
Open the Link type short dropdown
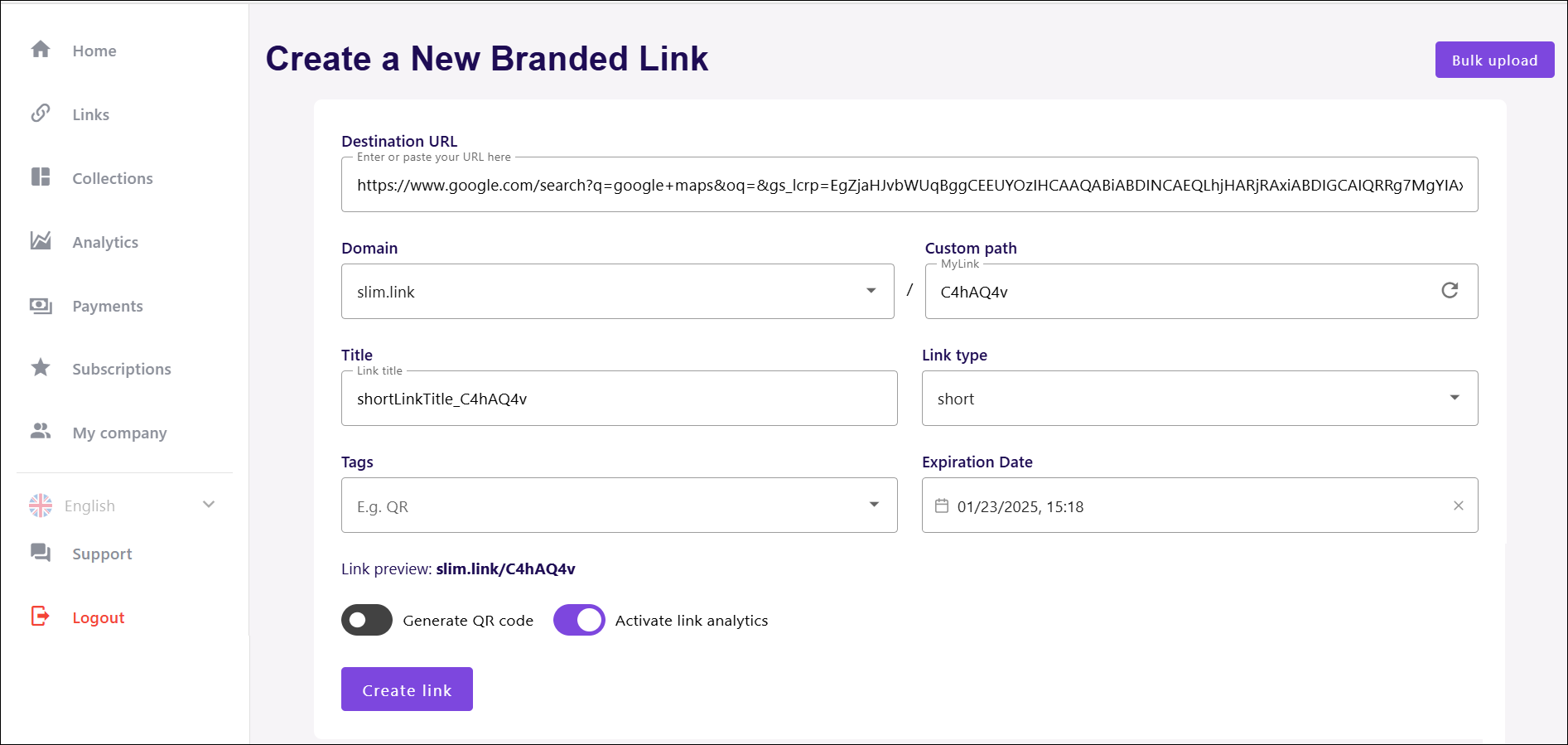pos(1199,398)
